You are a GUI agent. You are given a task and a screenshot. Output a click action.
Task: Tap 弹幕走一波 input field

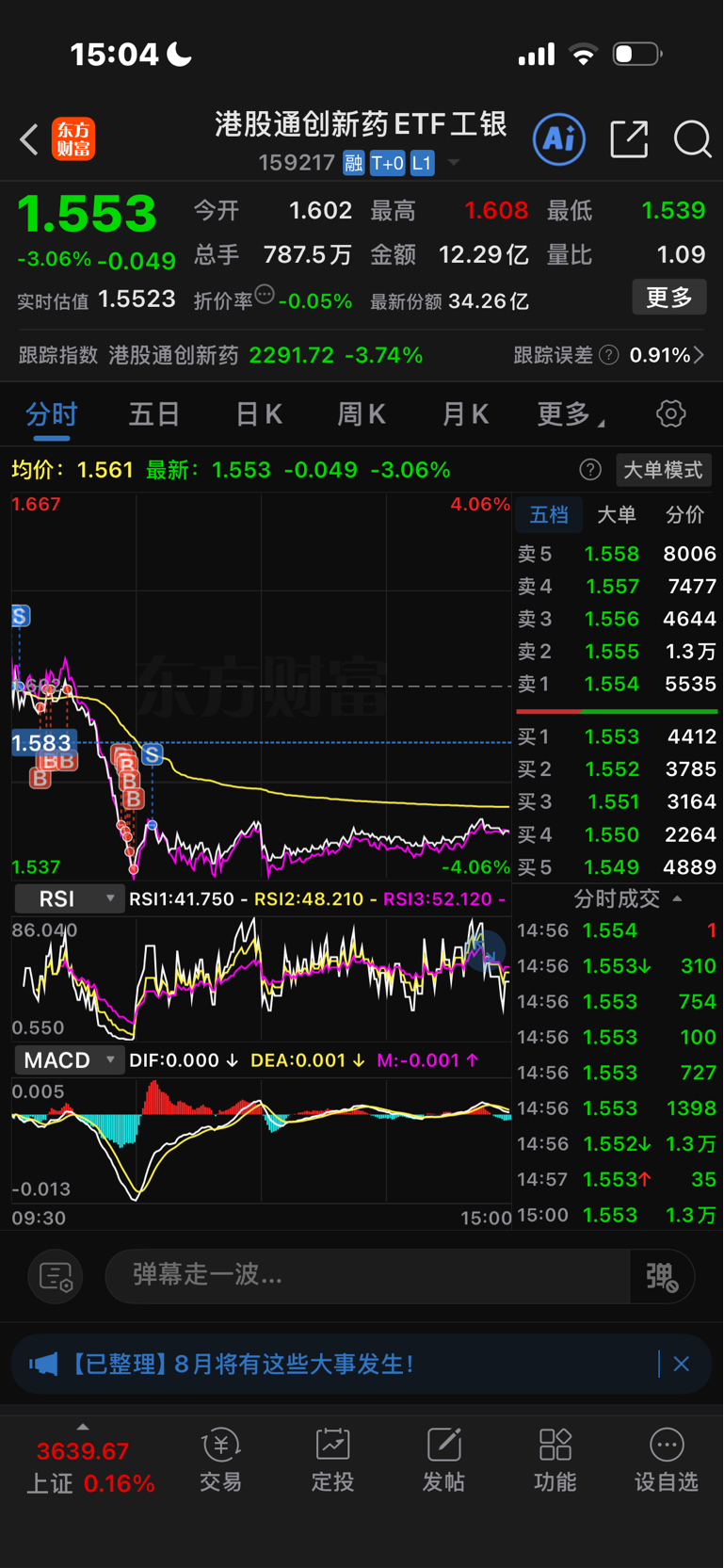(x=367, y=1276)
